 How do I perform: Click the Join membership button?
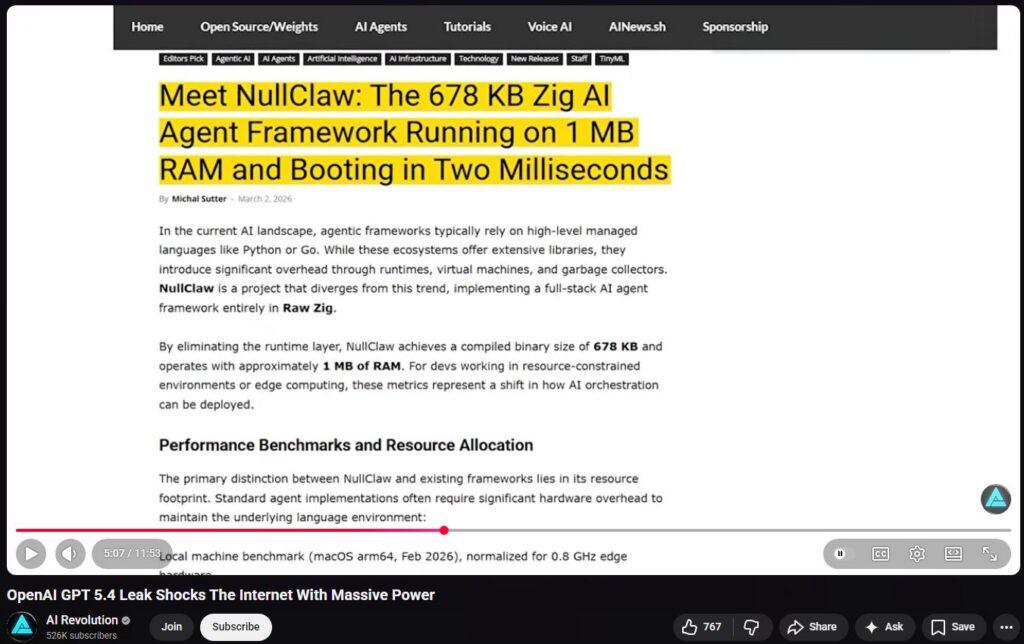(171, 627)
